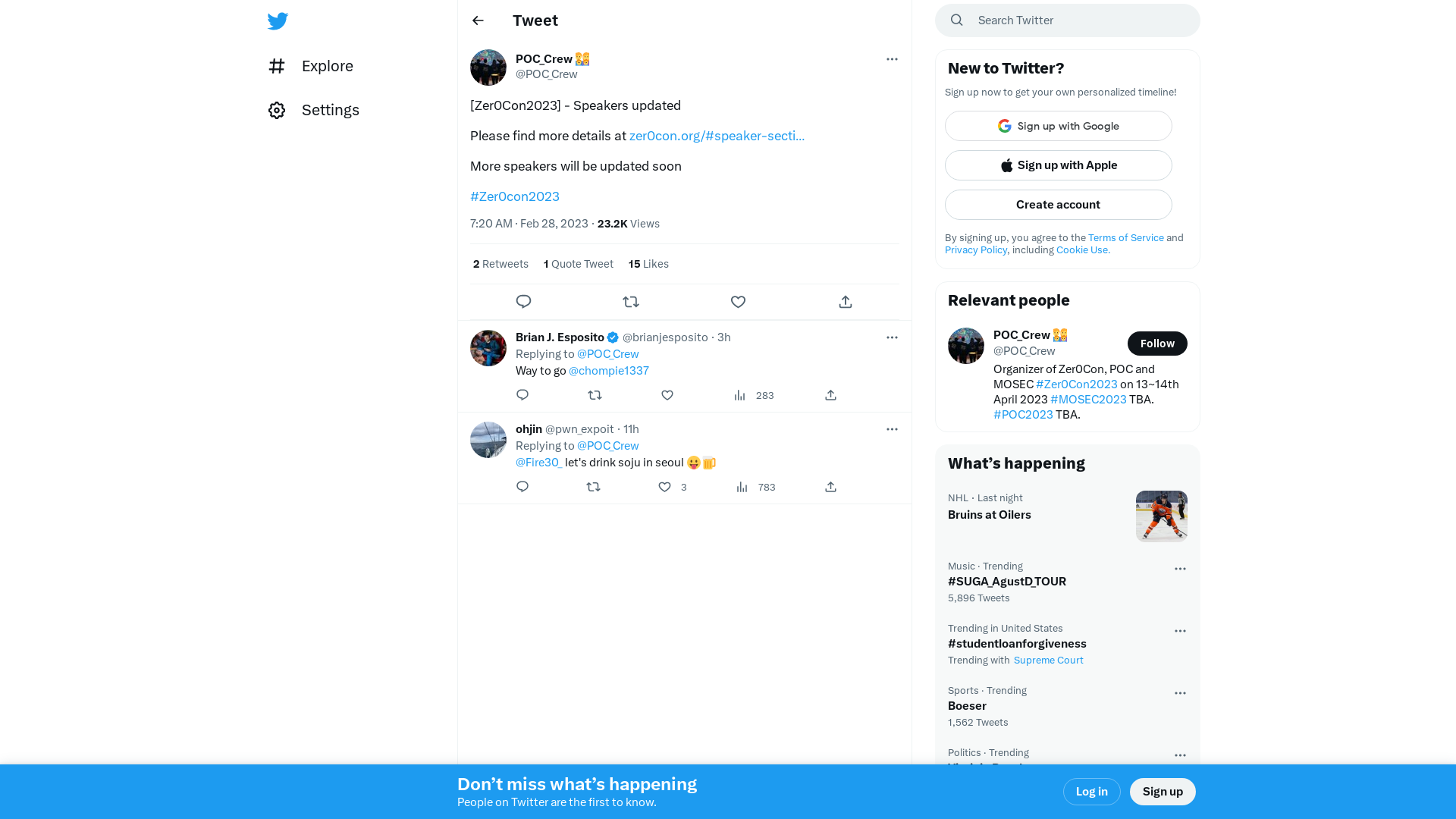Click the Twitter bird logo icon
Screen dimensions: 1456x819
[278, 21]
